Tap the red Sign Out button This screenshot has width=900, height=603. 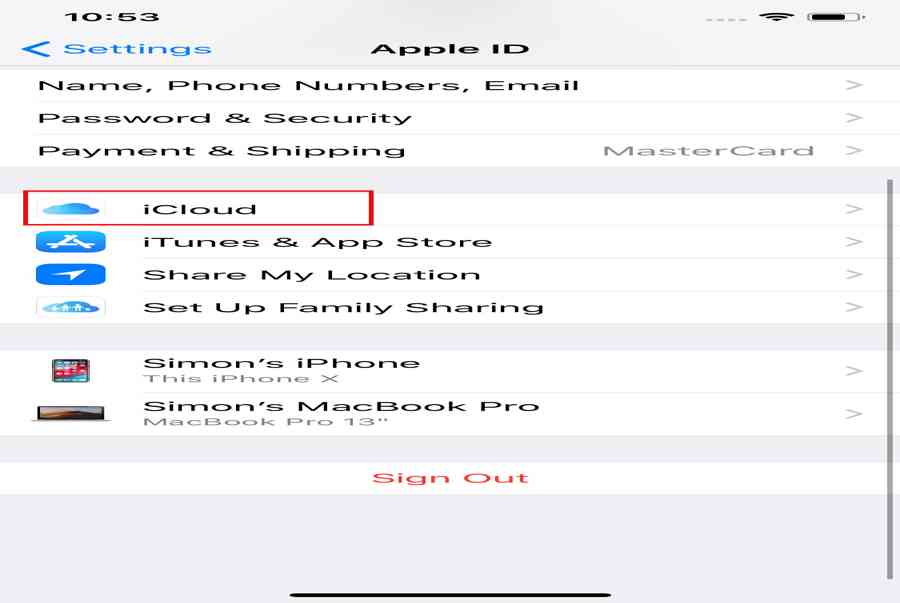tap(450, 478)
